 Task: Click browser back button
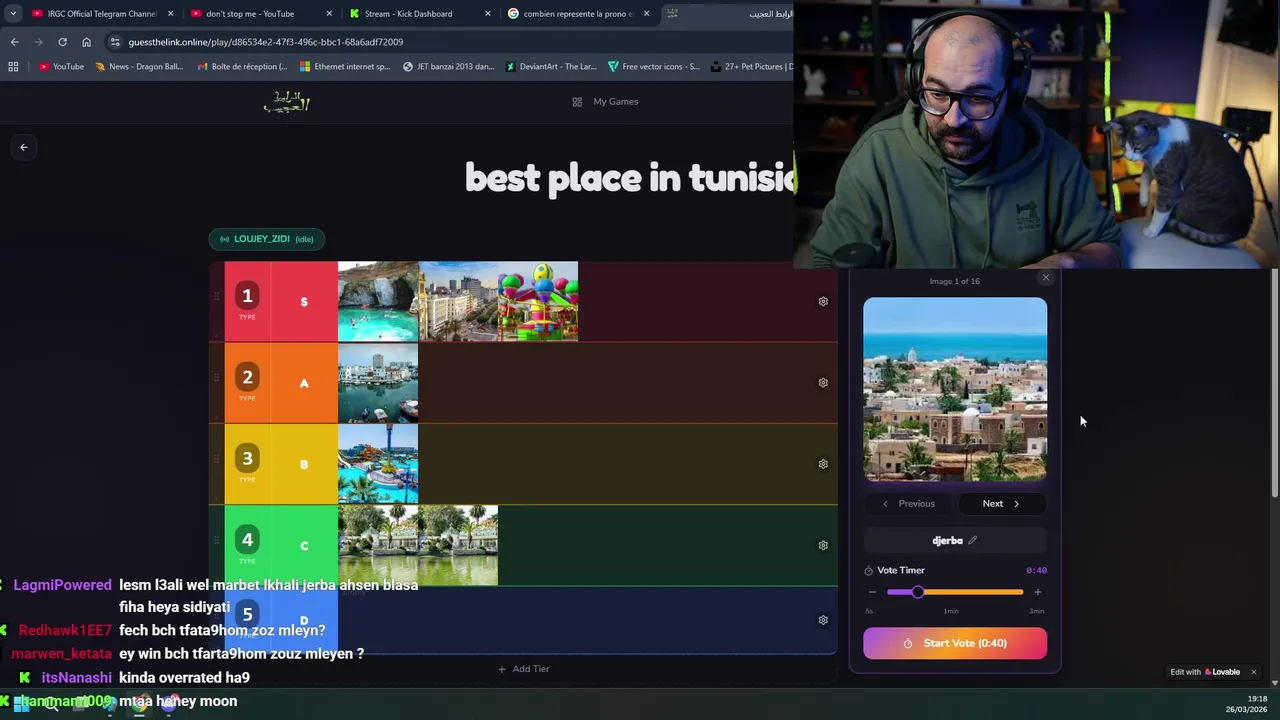pyautogui.click(x=14, y=42)
